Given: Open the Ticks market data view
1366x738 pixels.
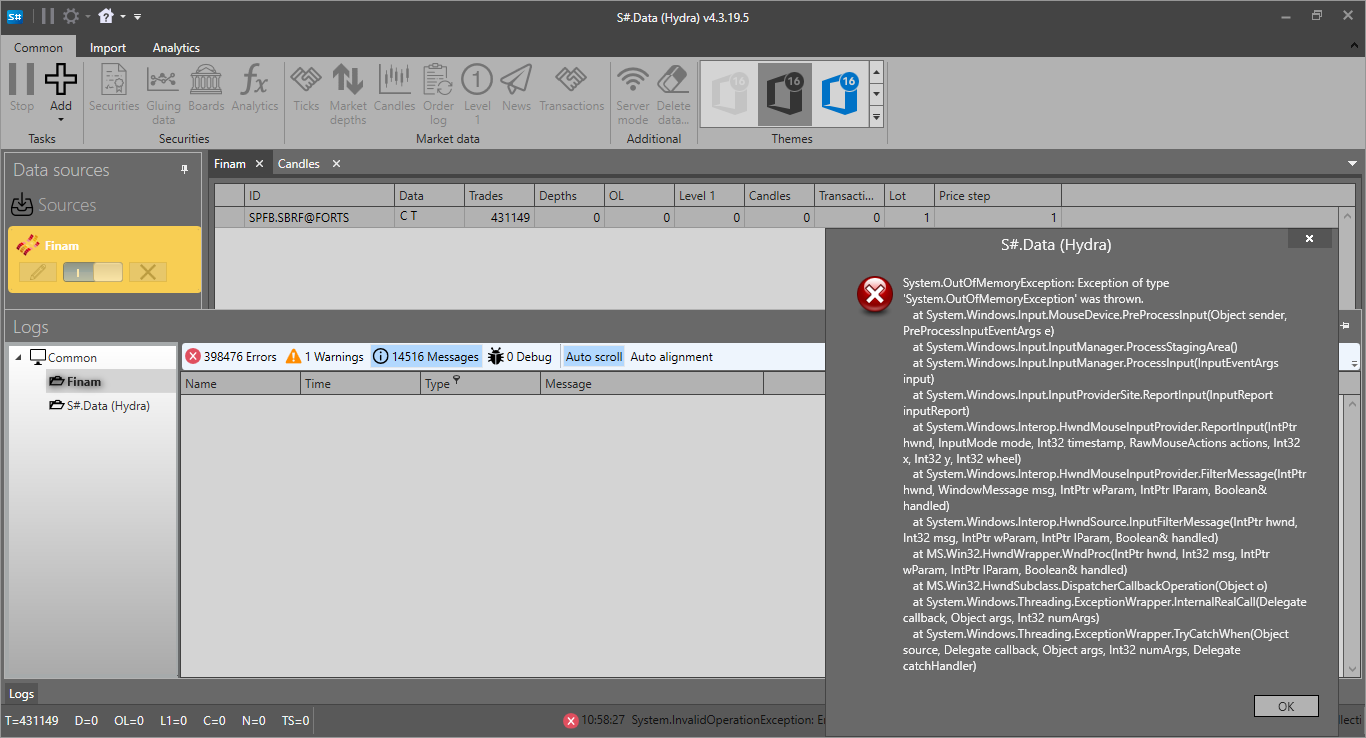Looking at the screenshot, I should coord(306,88).
